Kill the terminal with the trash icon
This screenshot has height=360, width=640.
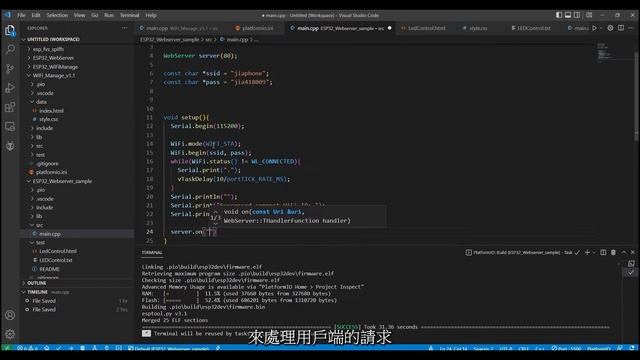pyautogui.click(x=613, y=252)
